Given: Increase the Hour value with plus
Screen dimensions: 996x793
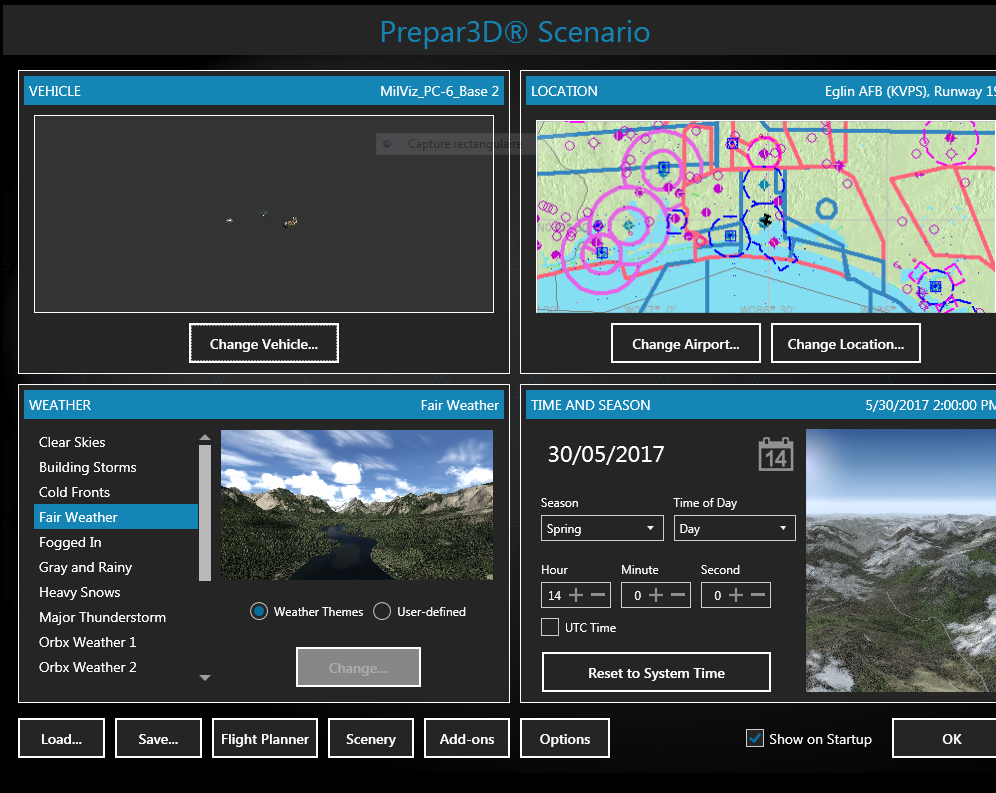Looking at the screenshot, I should (576, 595).
